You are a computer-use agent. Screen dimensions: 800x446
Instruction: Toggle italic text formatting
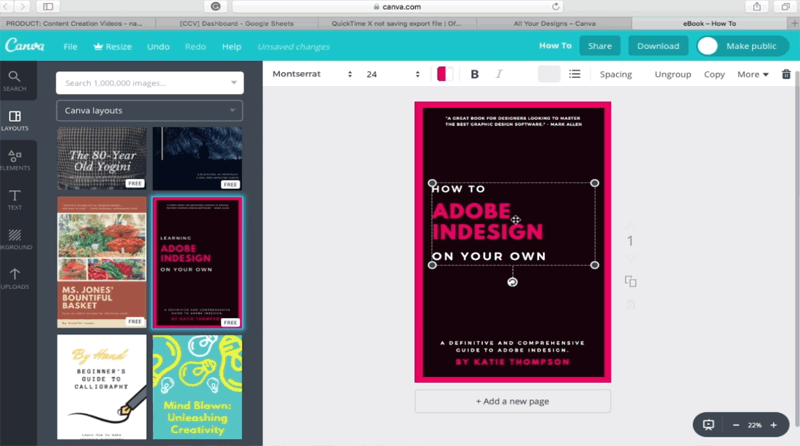tap(499, 74)
